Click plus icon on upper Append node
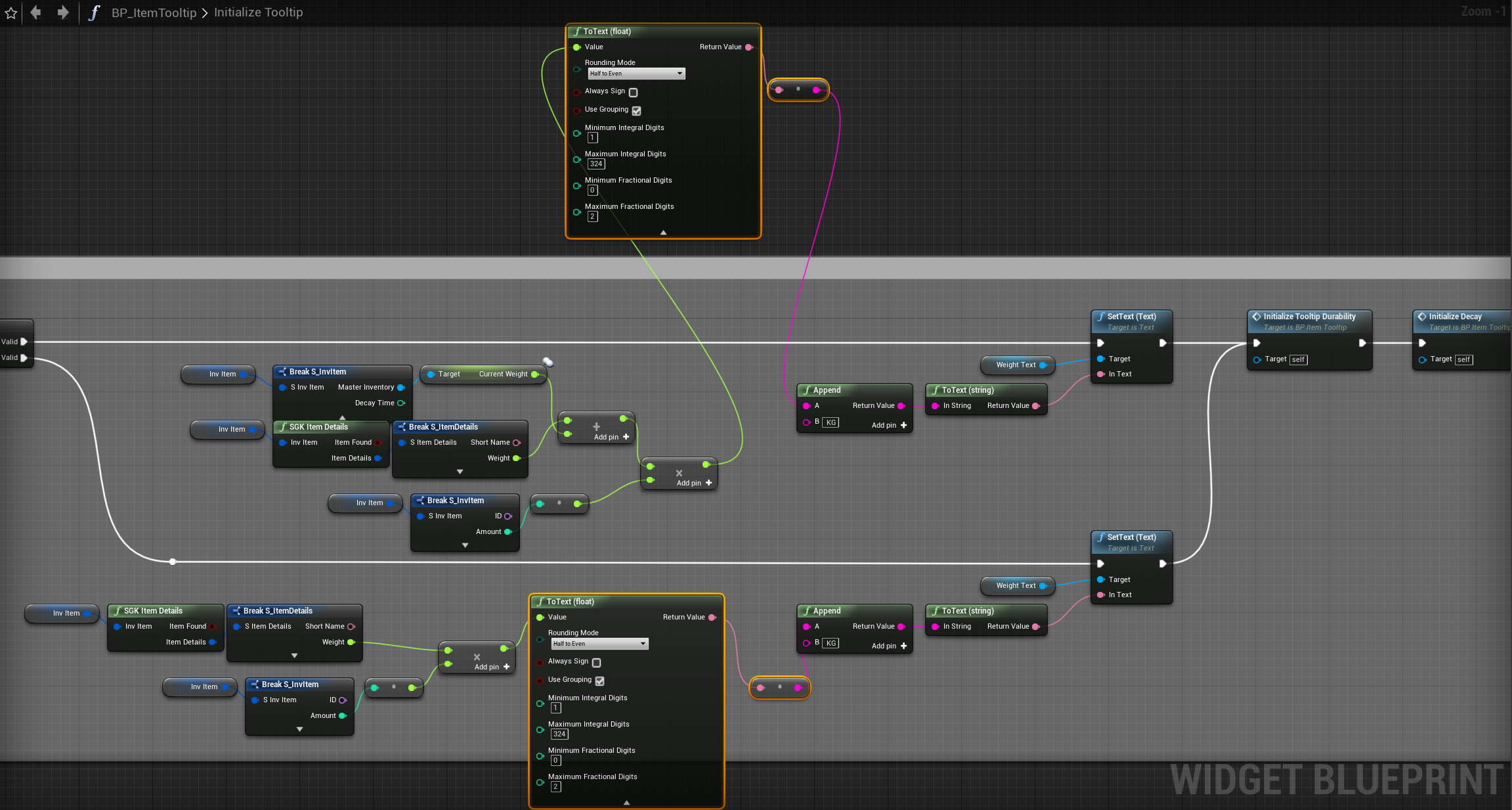Screen dimensions: 1512x810 click(904, 425)
